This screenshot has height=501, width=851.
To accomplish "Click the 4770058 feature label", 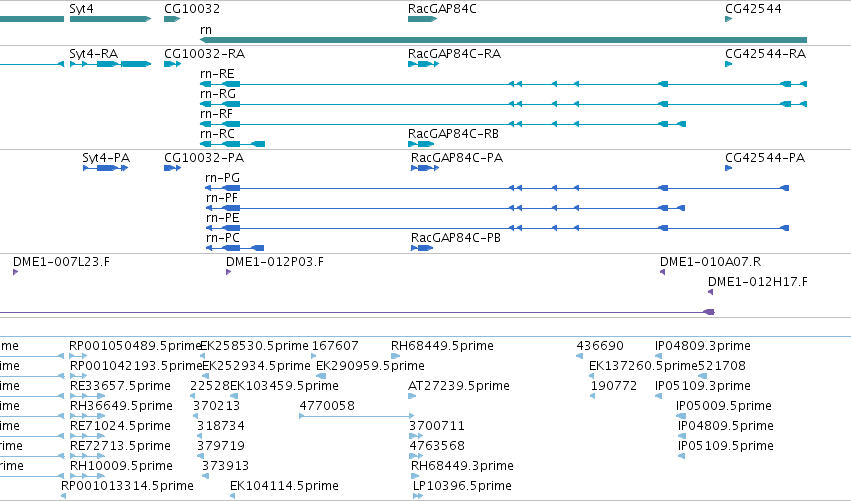I will tap(327, 407).
